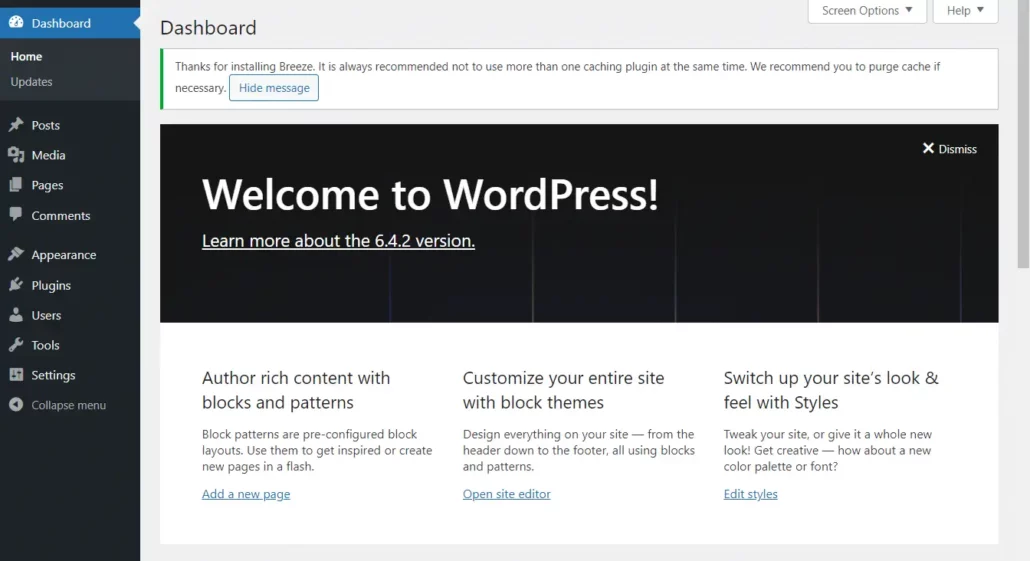The image size is (1030, 561).
Task: Click the 'Thanks for installing Breeze' notice text
Action: tap(558, 76)
